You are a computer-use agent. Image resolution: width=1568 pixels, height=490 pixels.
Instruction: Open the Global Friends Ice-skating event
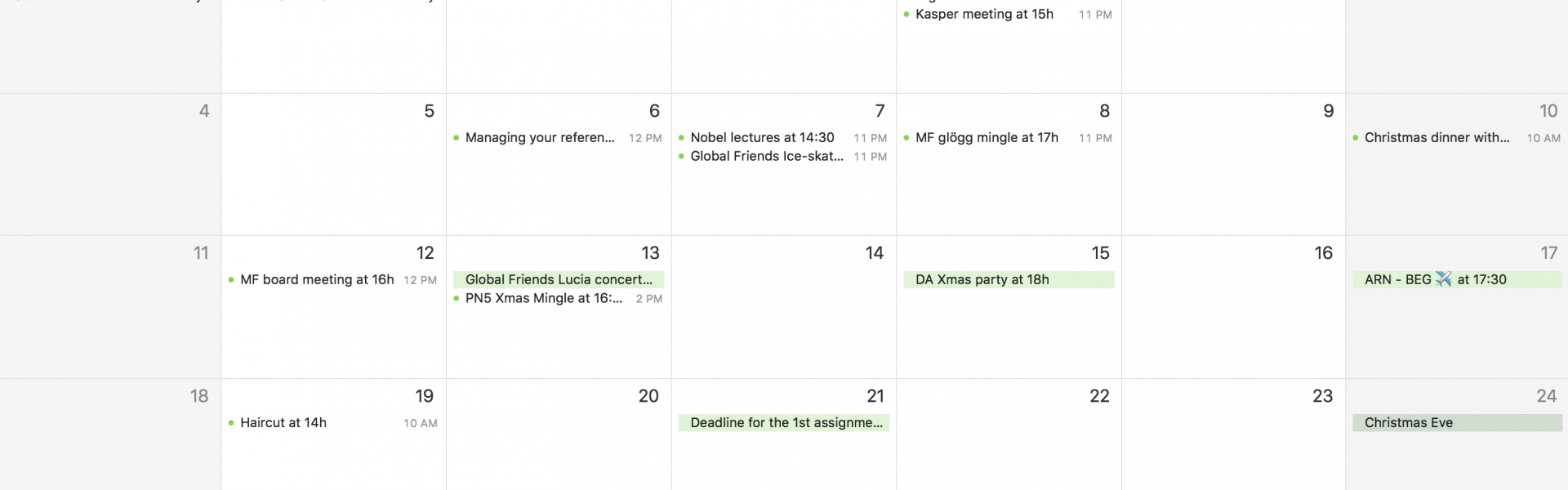(783, 157)
